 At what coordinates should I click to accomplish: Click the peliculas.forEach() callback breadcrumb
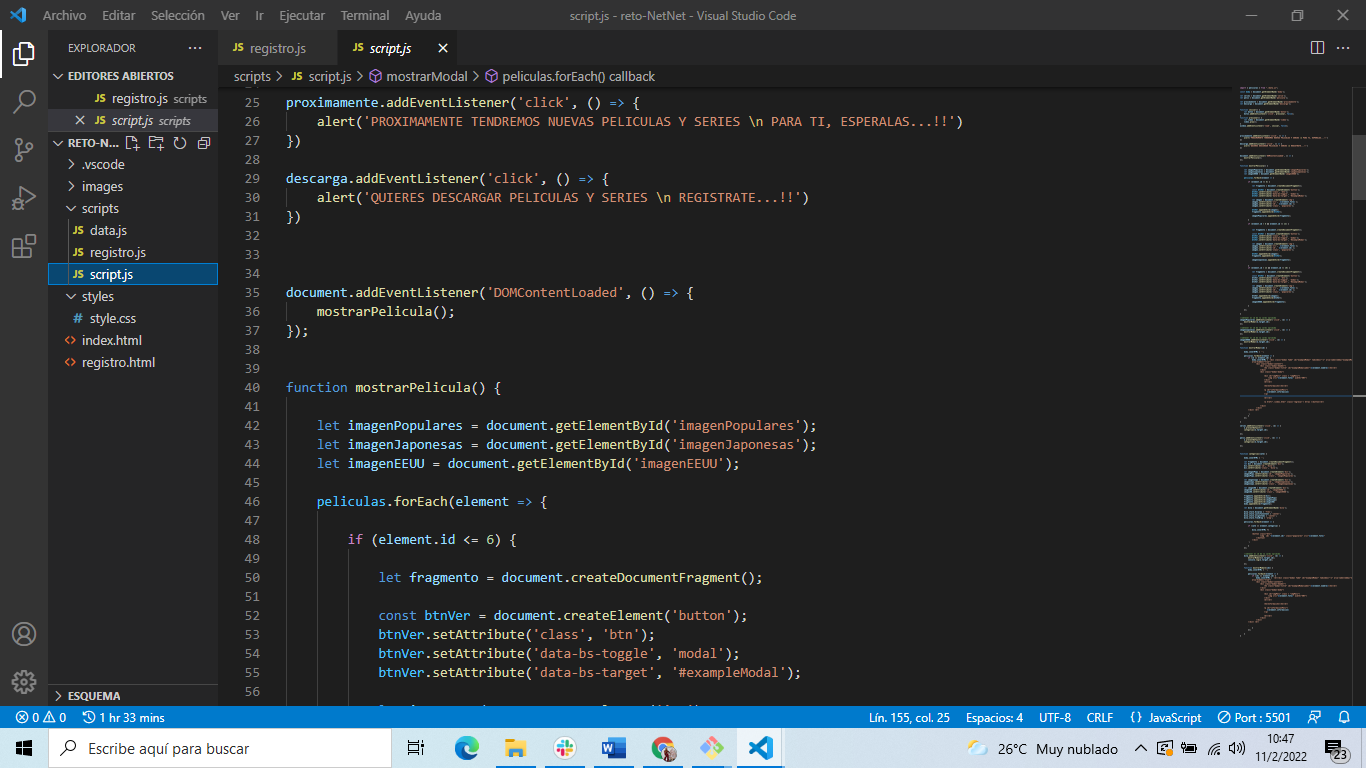pos(570,76)
